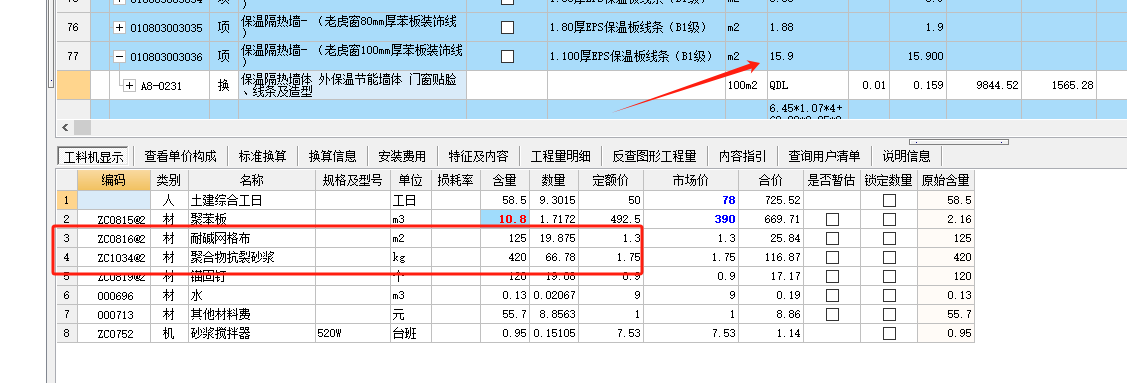Click the 市场价 column header
1127x383 pixels.
690,180
